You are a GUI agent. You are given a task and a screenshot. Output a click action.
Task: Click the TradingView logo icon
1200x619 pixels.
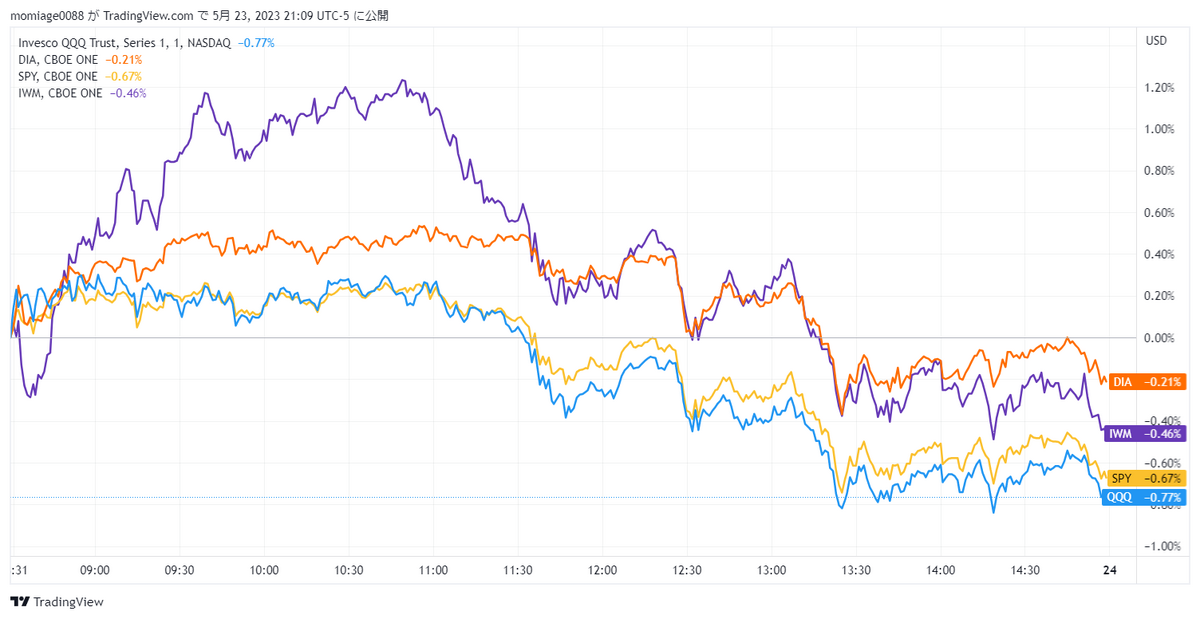(x=19, y=602)
